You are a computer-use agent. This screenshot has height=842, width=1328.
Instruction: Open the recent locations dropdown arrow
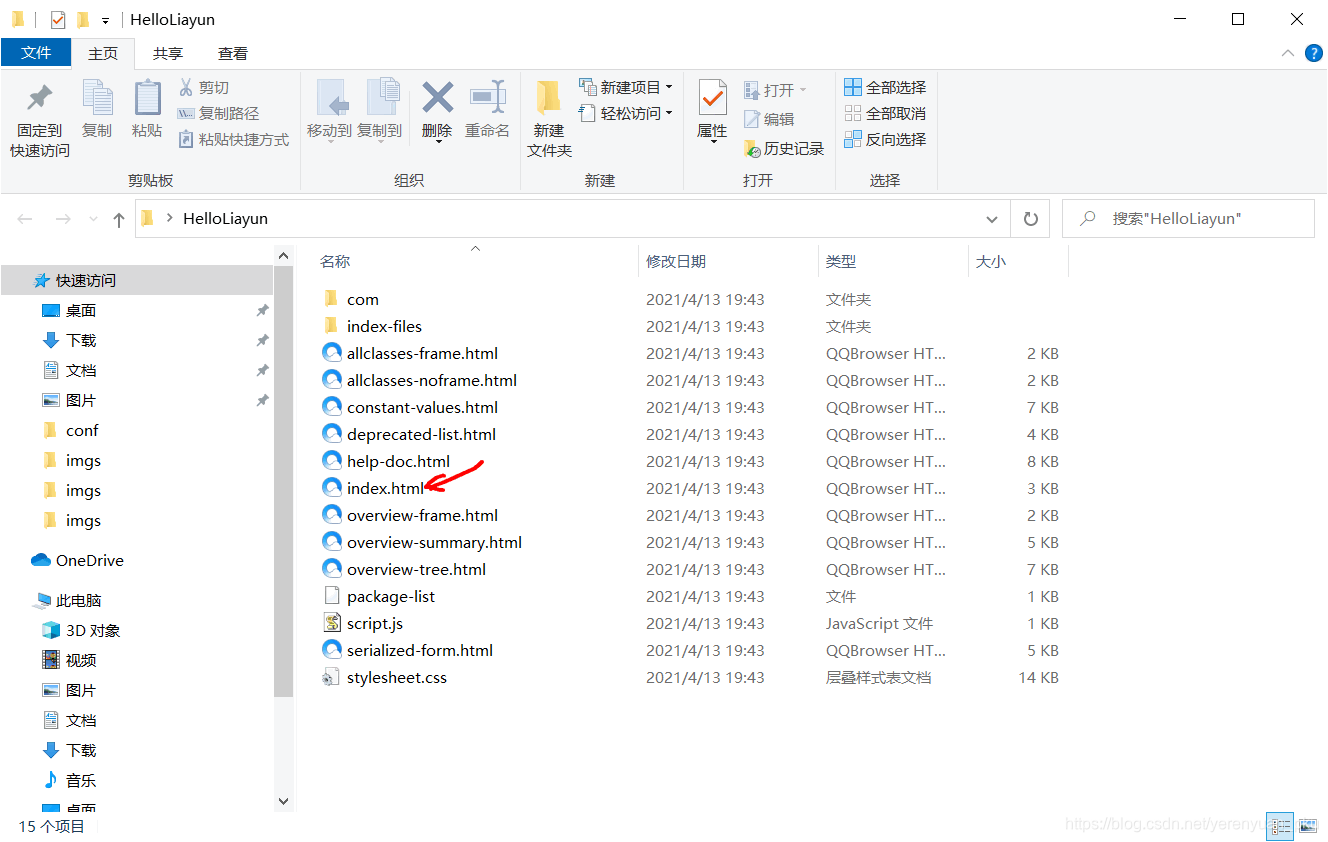tap(94, 219)
